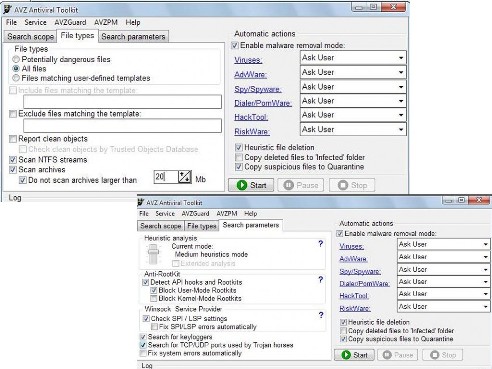Toggle Do not scan archives larger than
The height and width of the screenshot is (369, 492).
coord(23,180)
